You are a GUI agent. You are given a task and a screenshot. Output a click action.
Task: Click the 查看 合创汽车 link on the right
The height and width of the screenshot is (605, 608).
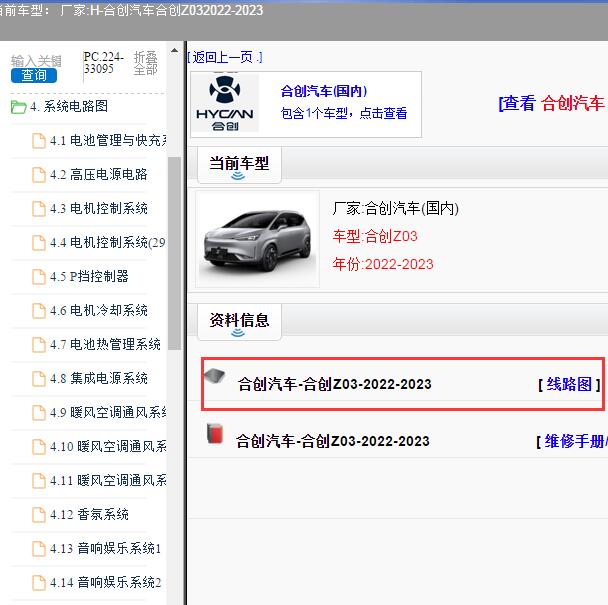click(552, 104)
